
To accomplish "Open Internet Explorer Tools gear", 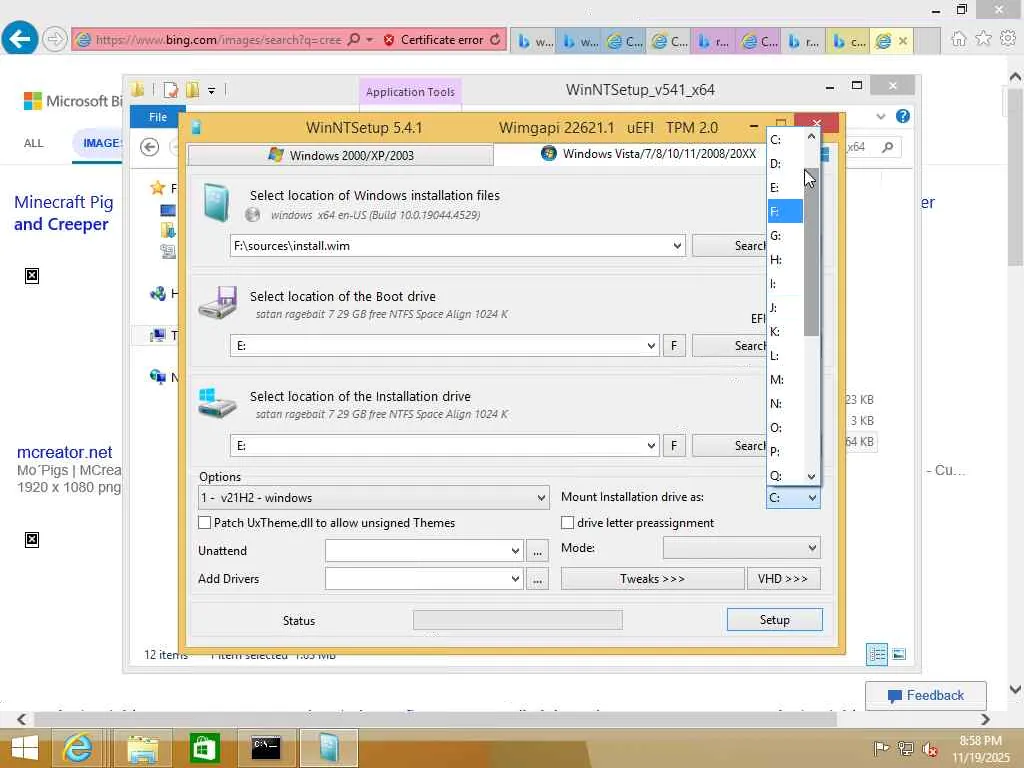I will 1008,39.
